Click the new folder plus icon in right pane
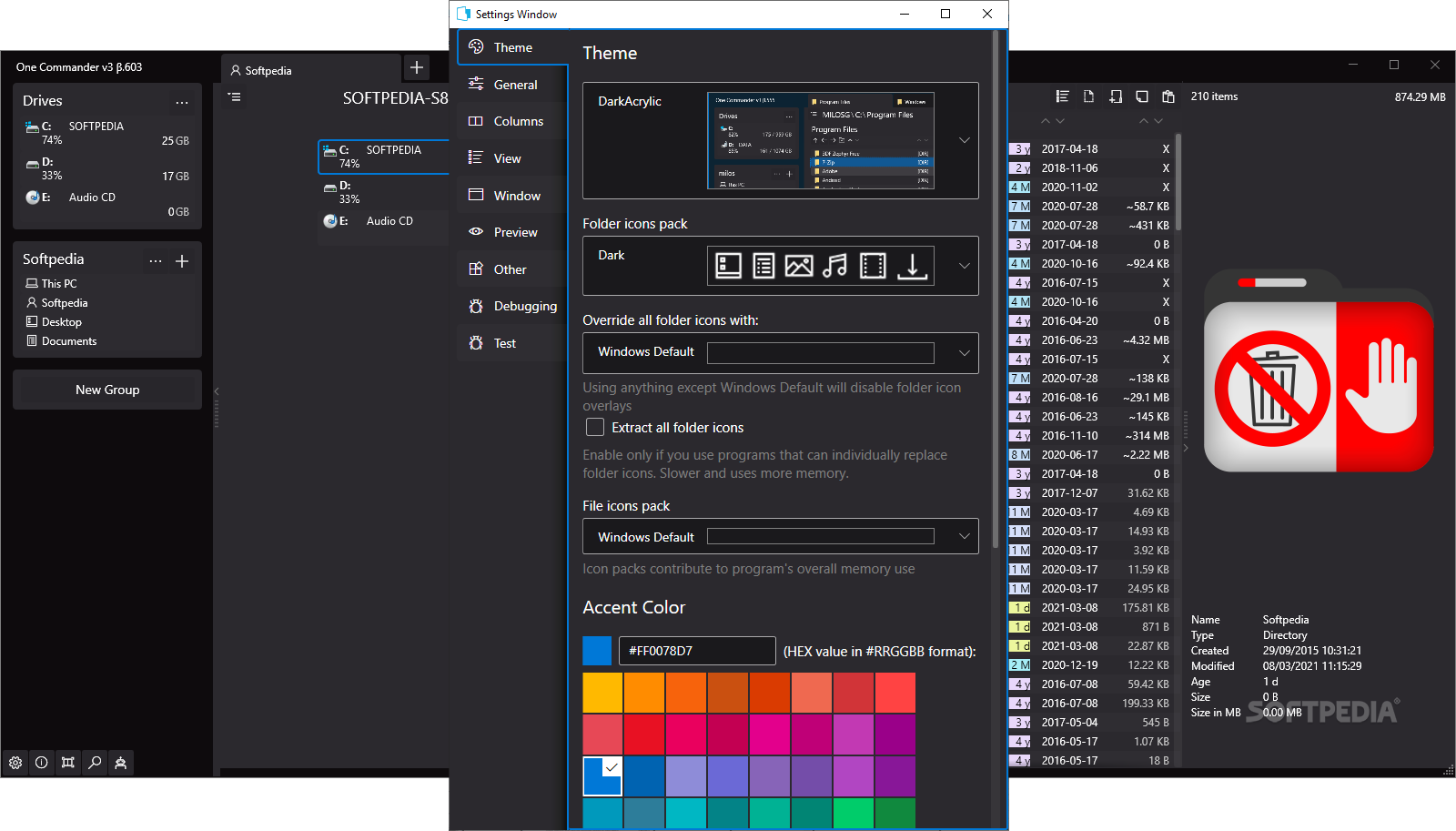 point(1116,96)
